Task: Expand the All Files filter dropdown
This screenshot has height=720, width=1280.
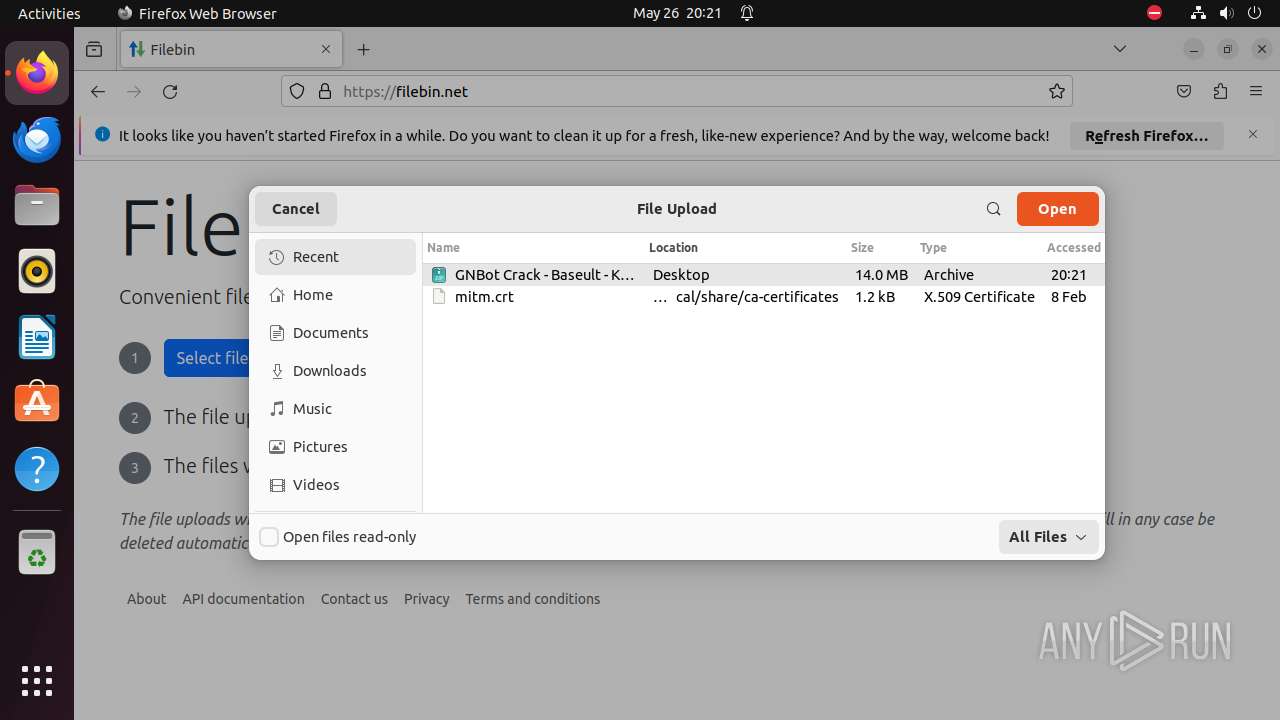Action: (1048, 537)
